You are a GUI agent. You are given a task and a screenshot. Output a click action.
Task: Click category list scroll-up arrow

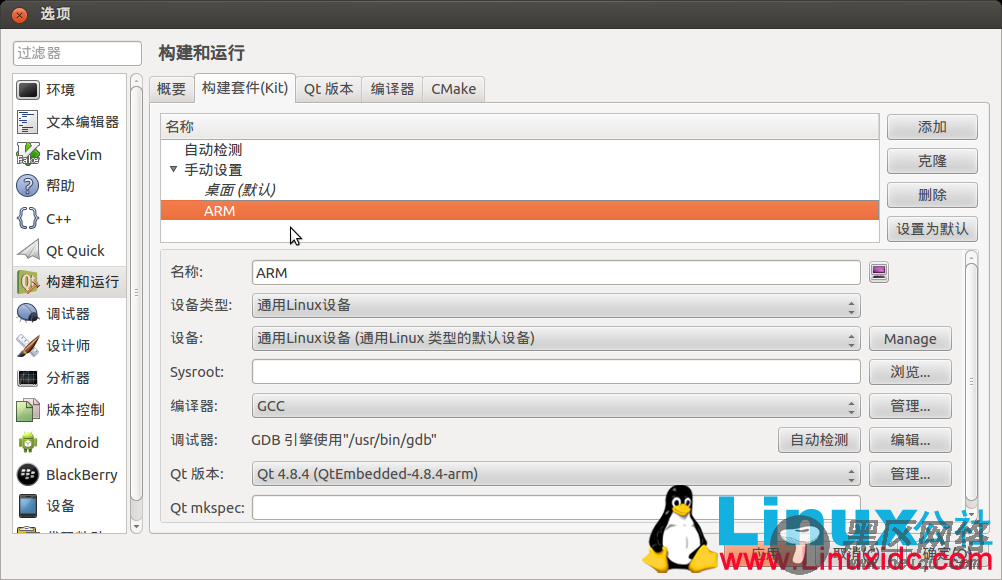(136, 80)
